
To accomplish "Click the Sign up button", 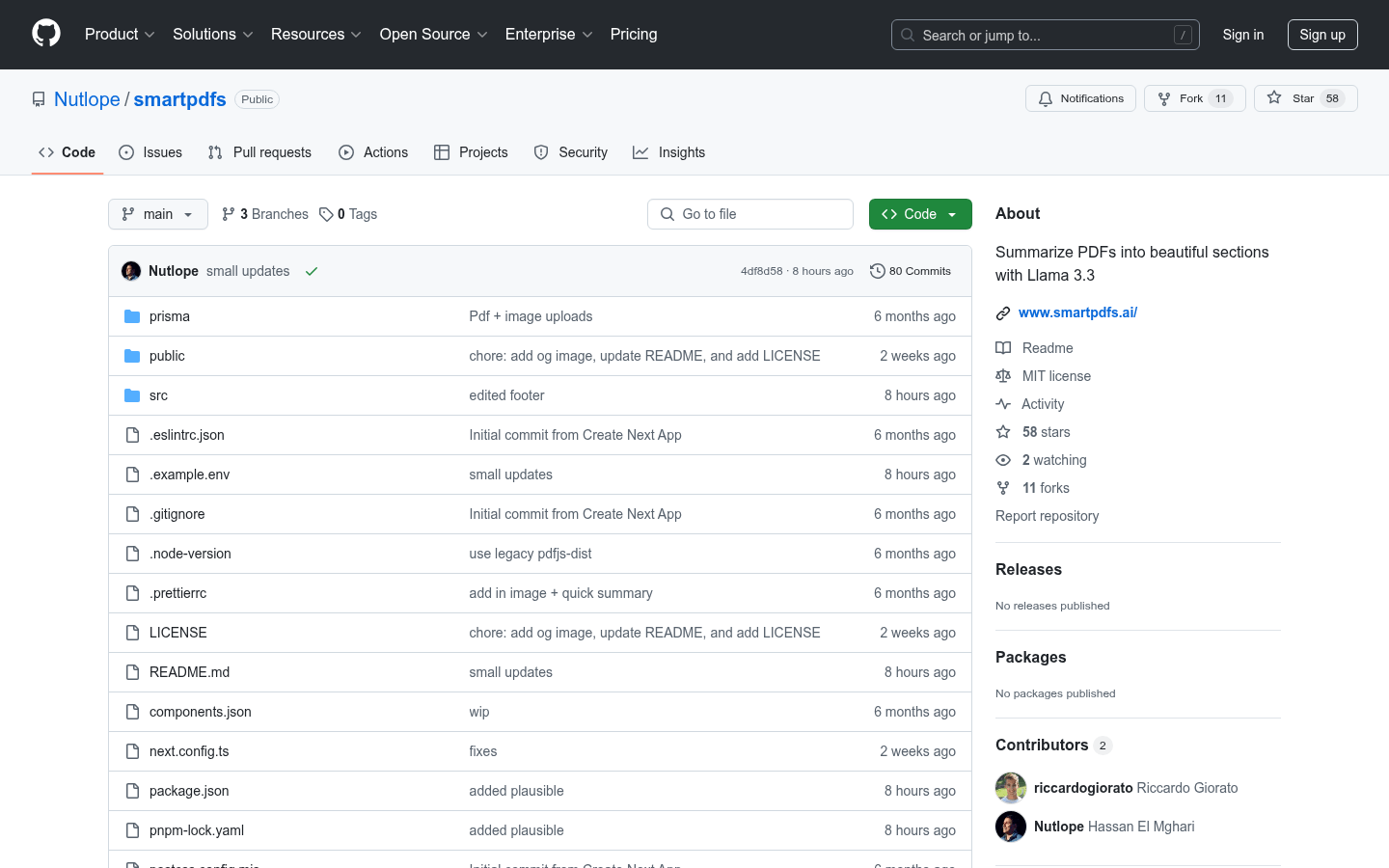I will (x=1322, y=35).
